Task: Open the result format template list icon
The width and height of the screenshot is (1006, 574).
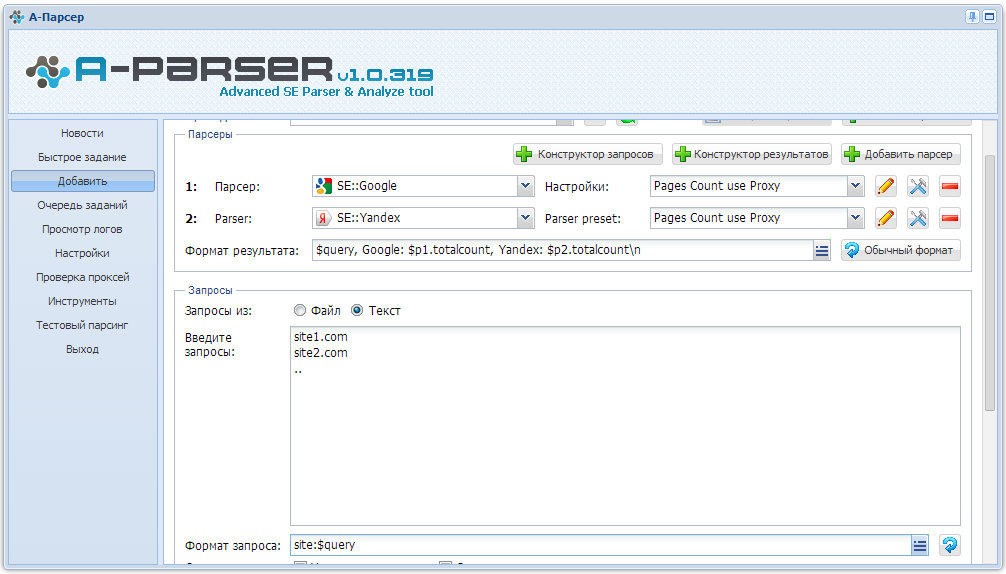Action: 822,250
